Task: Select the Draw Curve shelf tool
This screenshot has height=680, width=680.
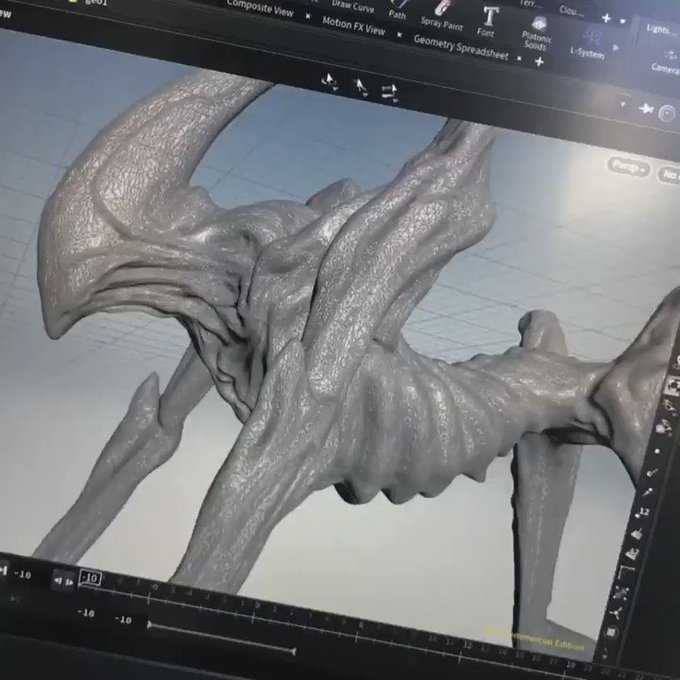Action: pyautogui.click(x=353, y=6)
